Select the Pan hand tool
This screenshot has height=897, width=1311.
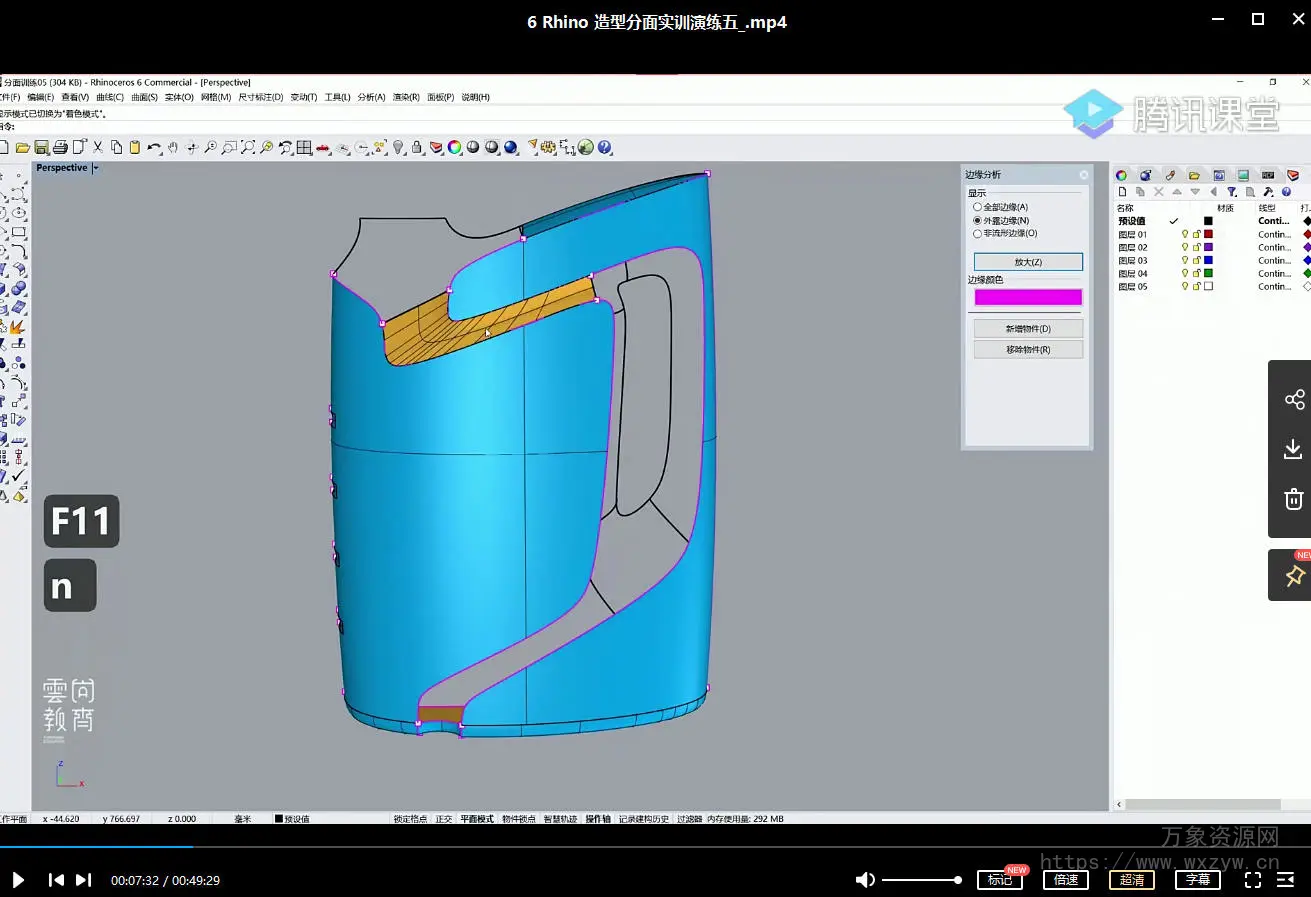pos(173,147)
